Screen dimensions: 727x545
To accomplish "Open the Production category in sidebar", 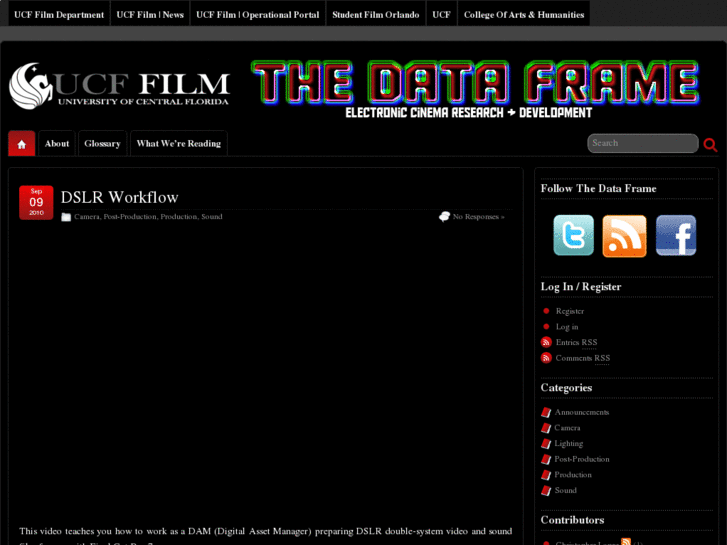I will point(573,475).
